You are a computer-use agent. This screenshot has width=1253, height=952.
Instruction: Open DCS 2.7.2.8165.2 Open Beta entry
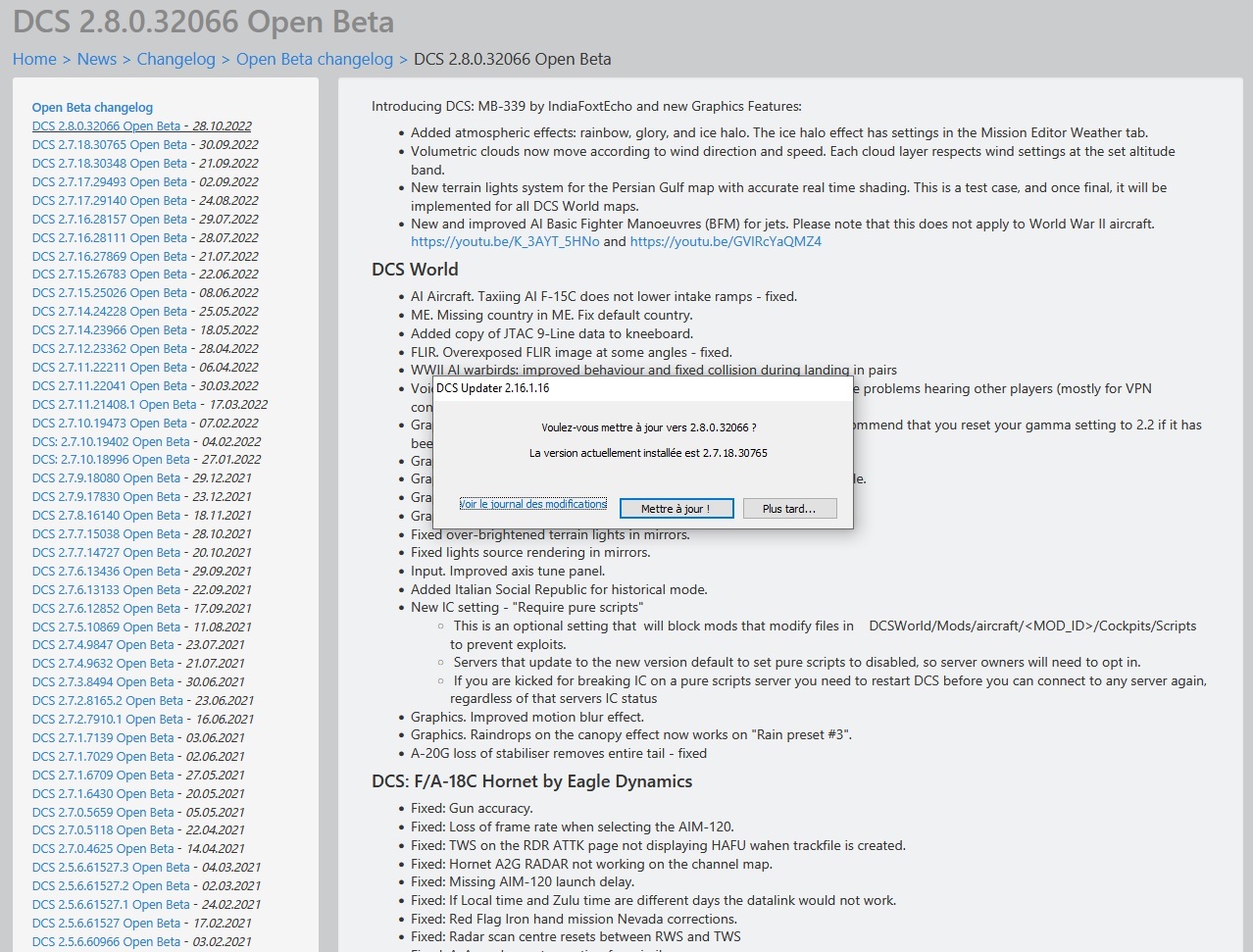click(108, 700)
